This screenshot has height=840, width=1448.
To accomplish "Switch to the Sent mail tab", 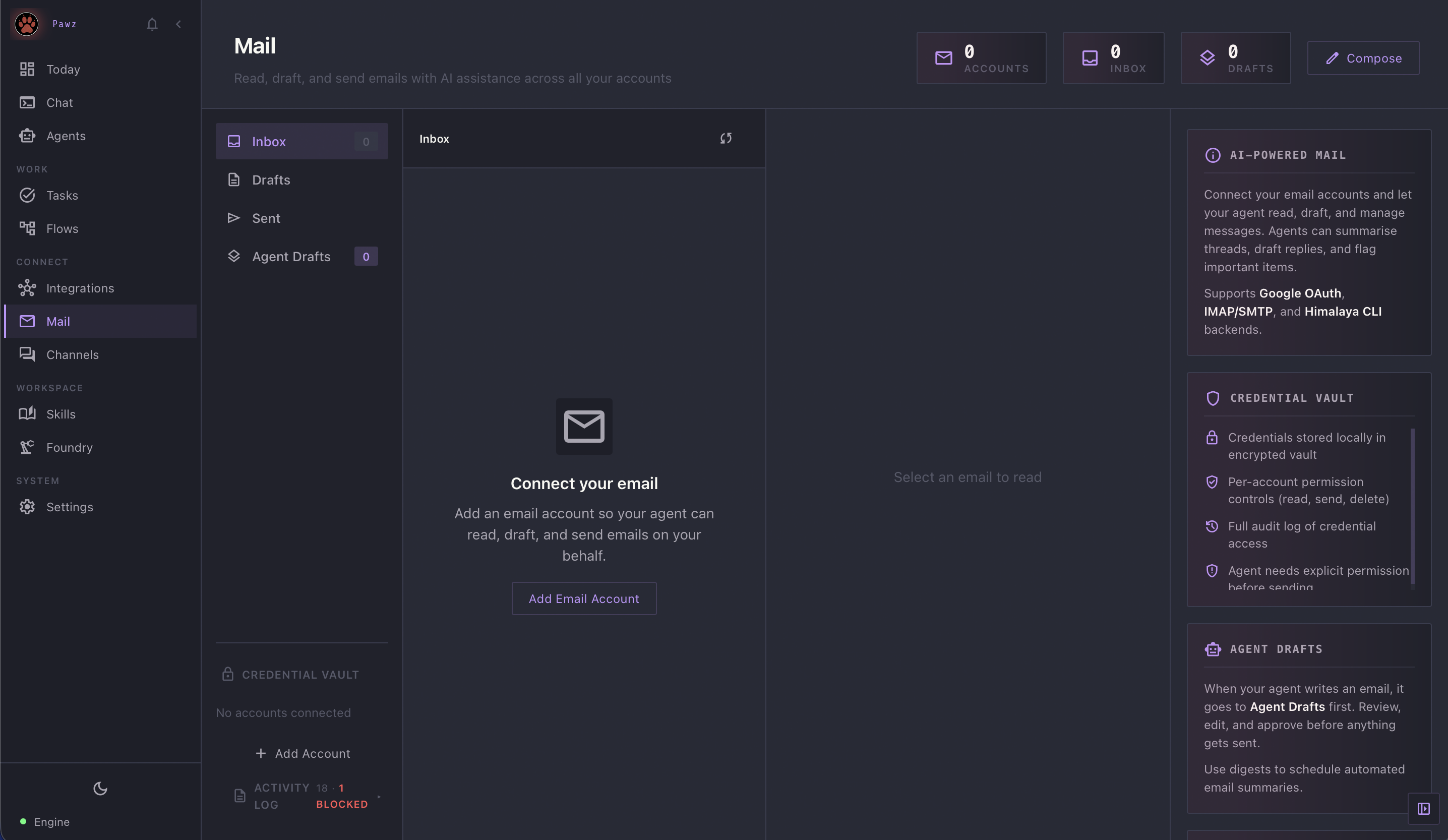I will 266,218.
